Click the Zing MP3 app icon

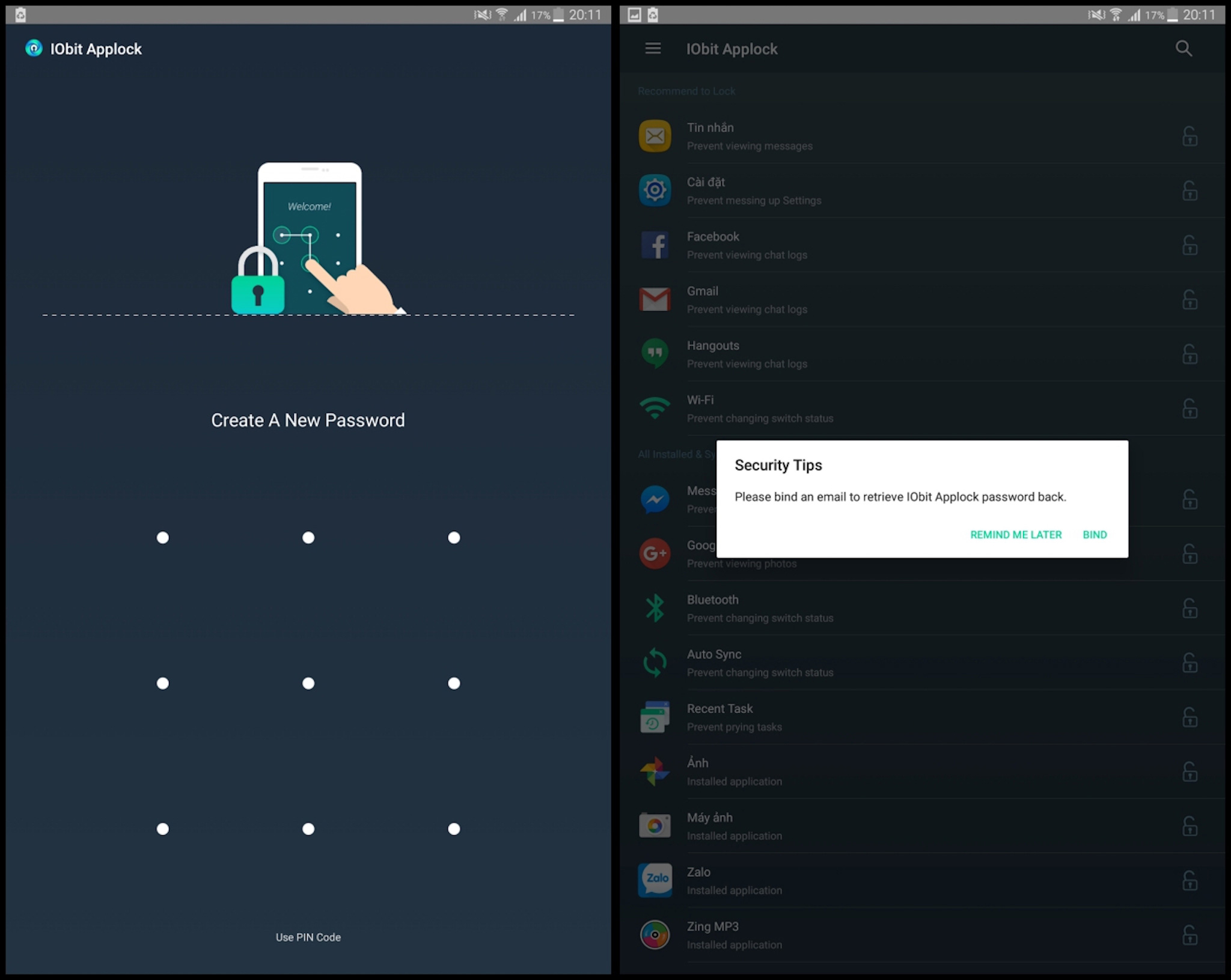(x=655, y=935)
